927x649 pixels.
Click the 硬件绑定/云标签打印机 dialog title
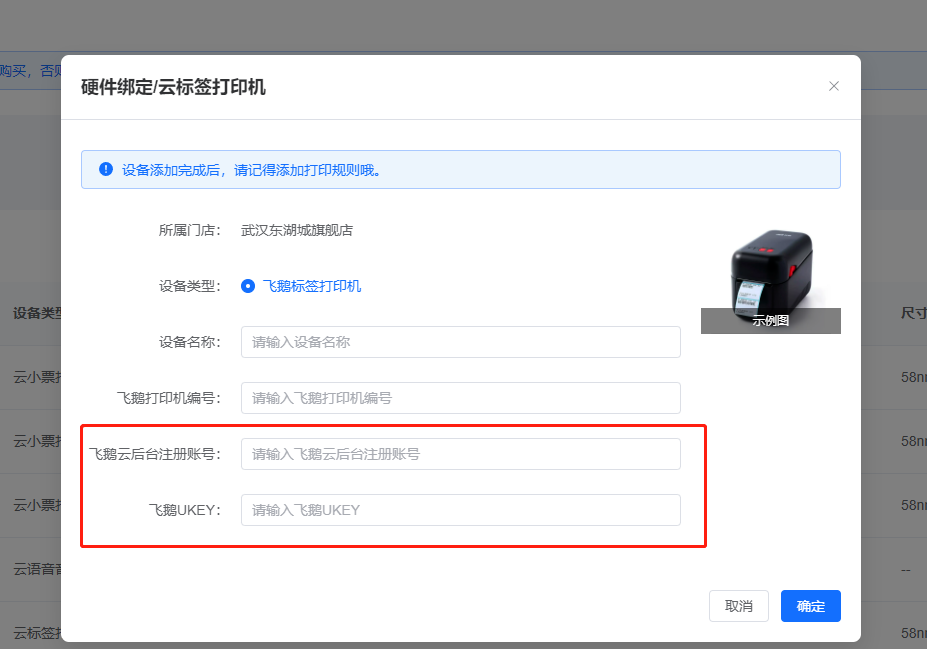point(173,87)
